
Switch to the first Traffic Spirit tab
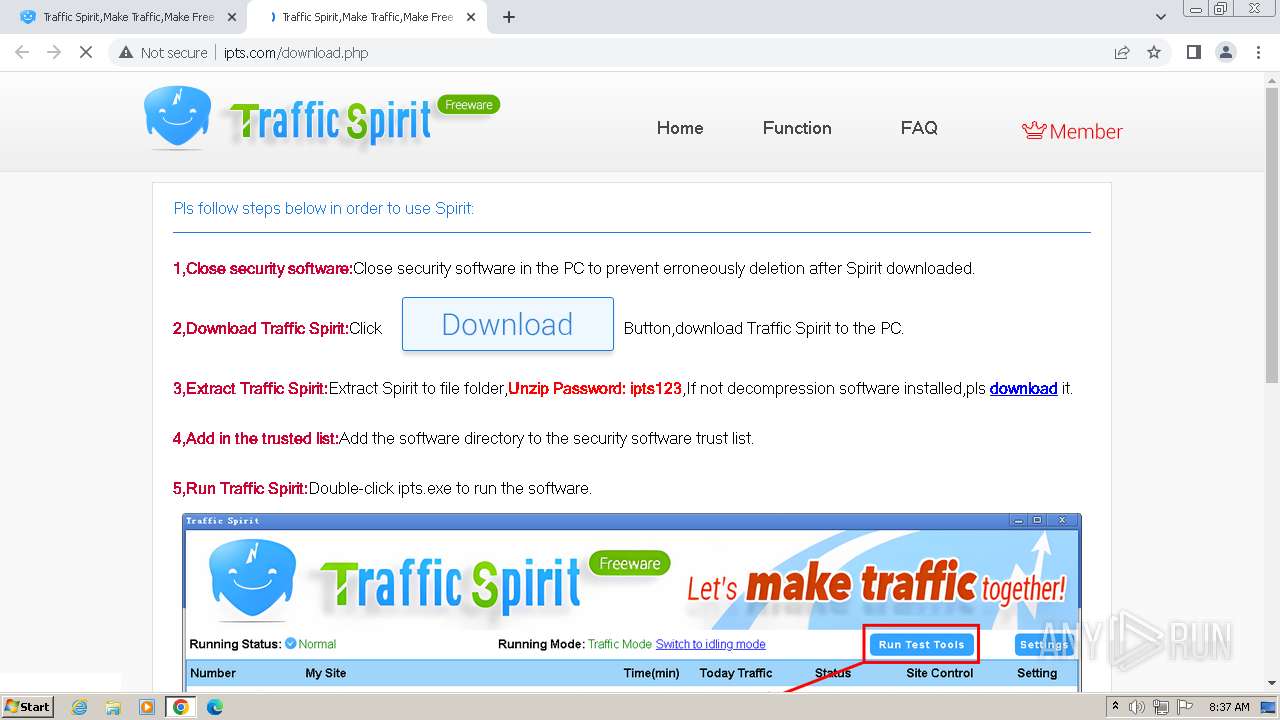pyautogui.click(x=128, y=17)
